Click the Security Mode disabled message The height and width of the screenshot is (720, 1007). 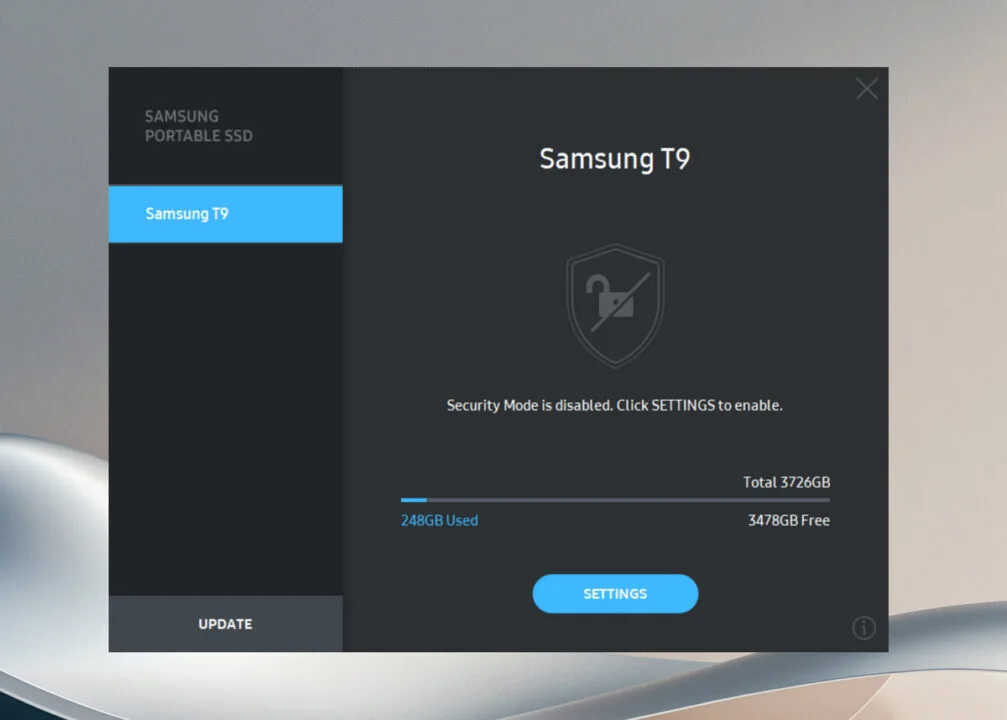tap(615, 405)
